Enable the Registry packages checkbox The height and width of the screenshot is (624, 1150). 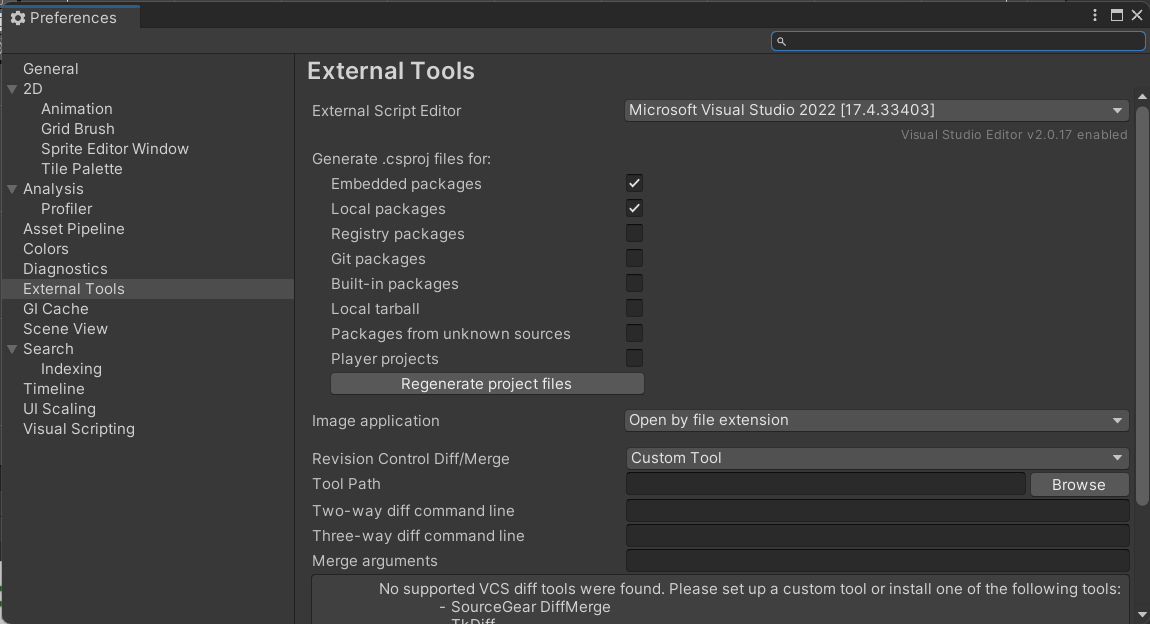(x=634, y=233)
